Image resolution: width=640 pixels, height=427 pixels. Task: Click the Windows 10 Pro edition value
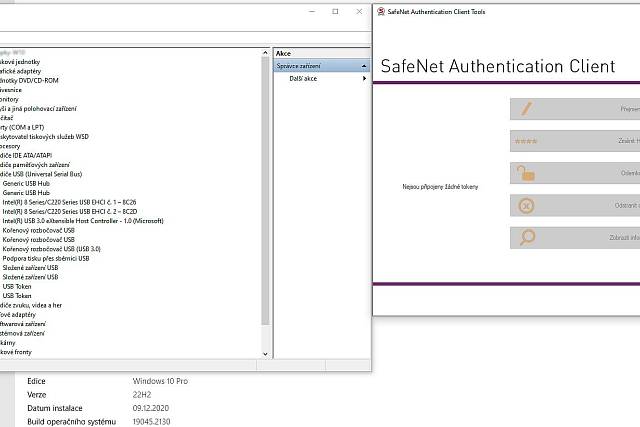tap(160, 381)
